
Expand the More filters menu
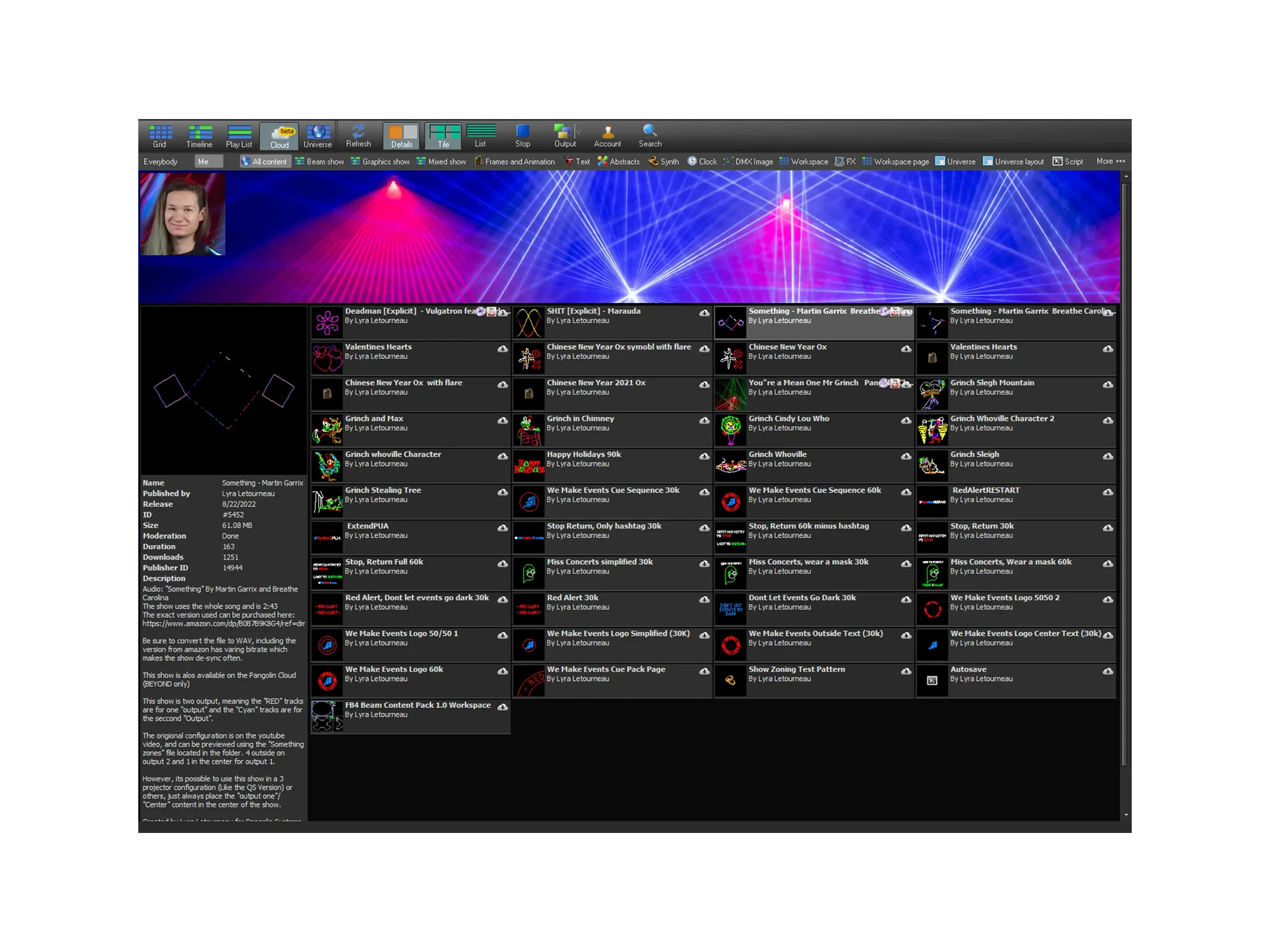(x=1110, y=161)
